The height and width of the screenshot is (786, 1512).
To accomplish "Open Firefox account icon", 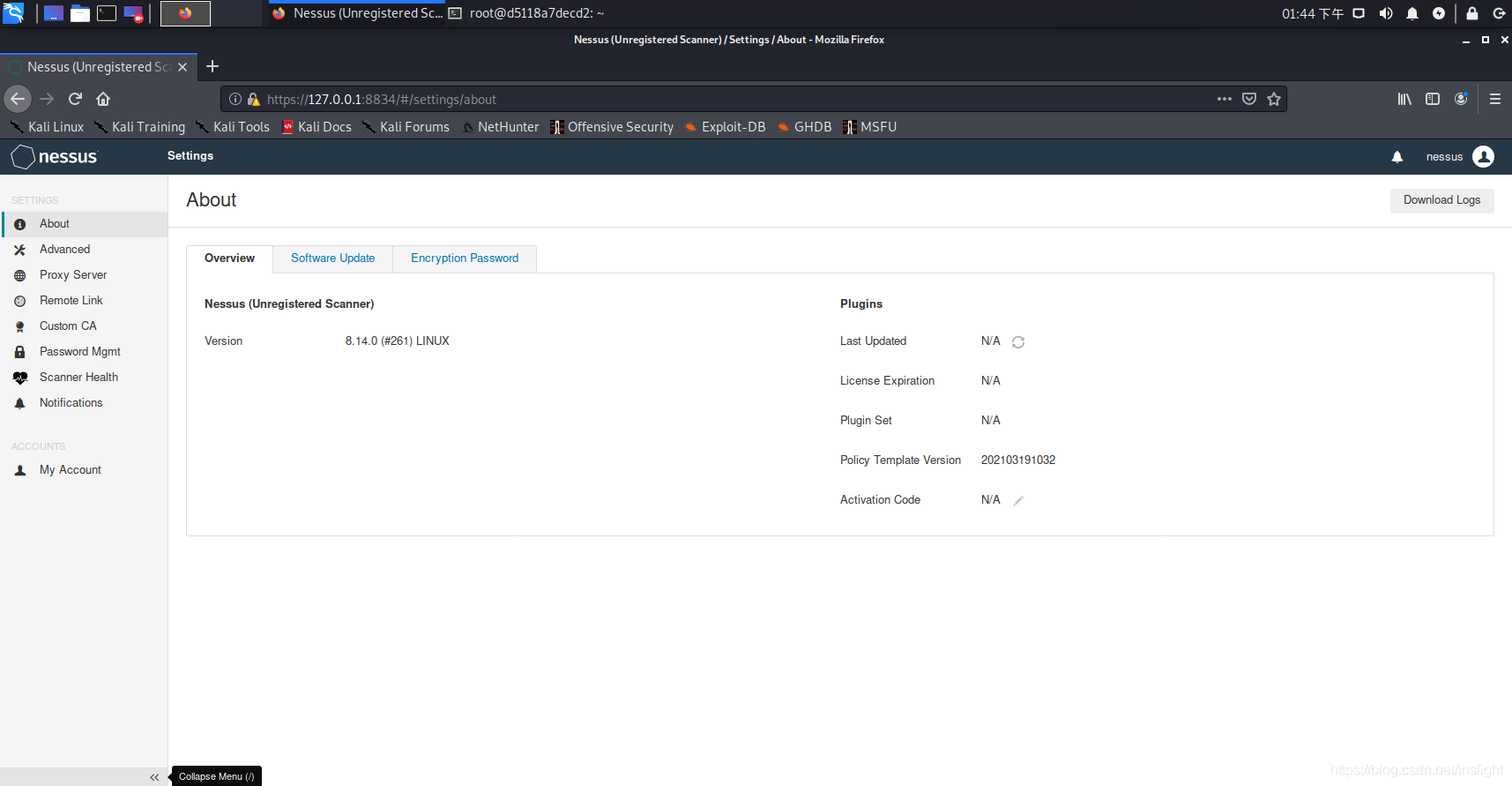I will (x=1461, y=99).
